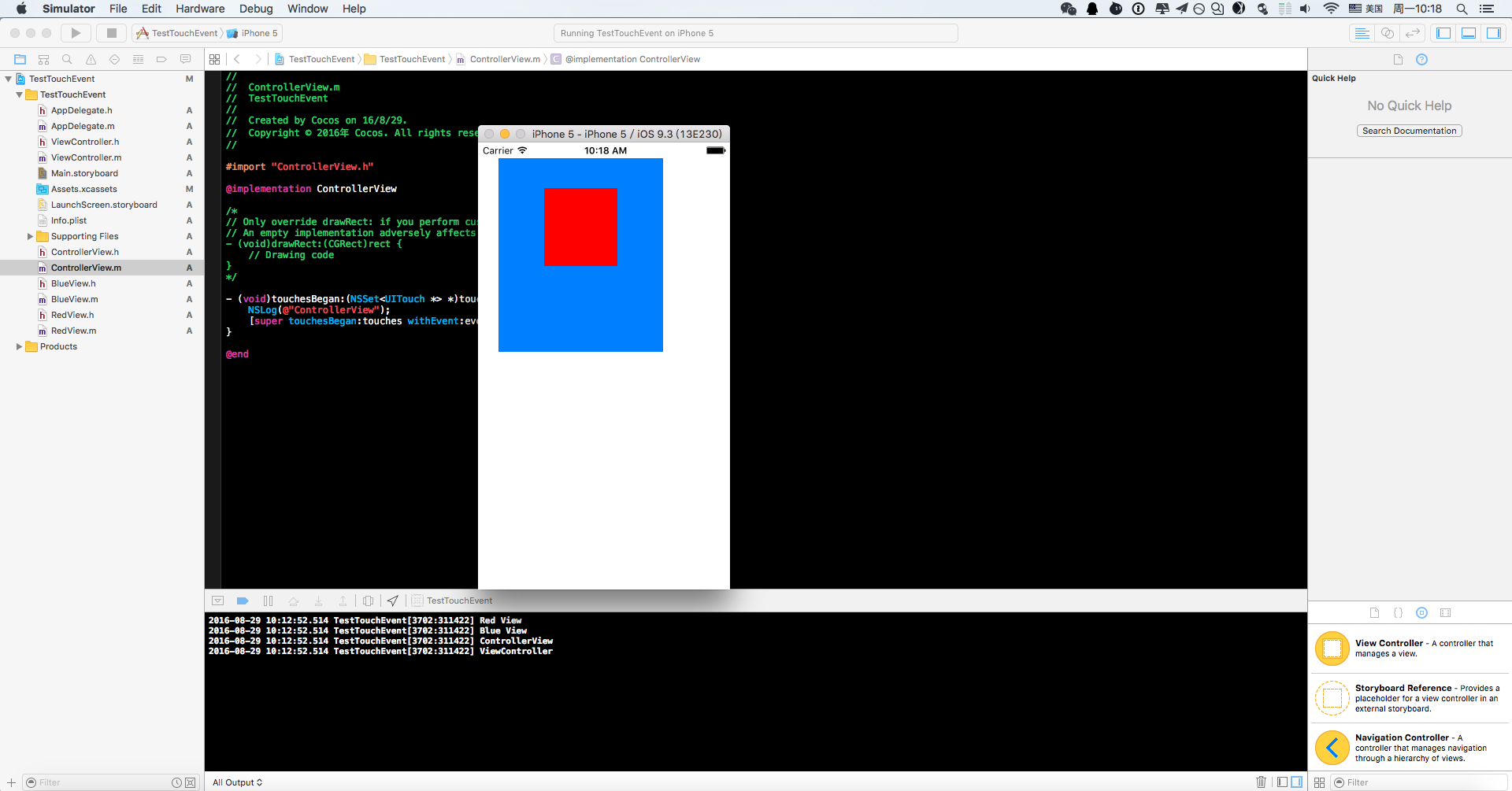The image size is (1512, 791).
Task: Open the All Output dropdown
Action: pos(237,782)
